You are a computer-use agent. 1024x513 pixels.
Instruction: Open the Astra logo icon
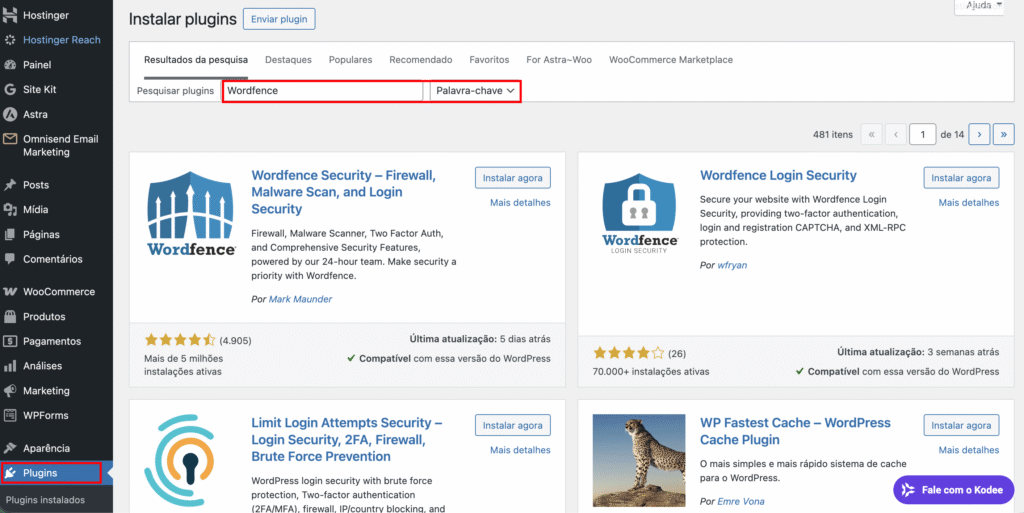click(x=10, y=114)
